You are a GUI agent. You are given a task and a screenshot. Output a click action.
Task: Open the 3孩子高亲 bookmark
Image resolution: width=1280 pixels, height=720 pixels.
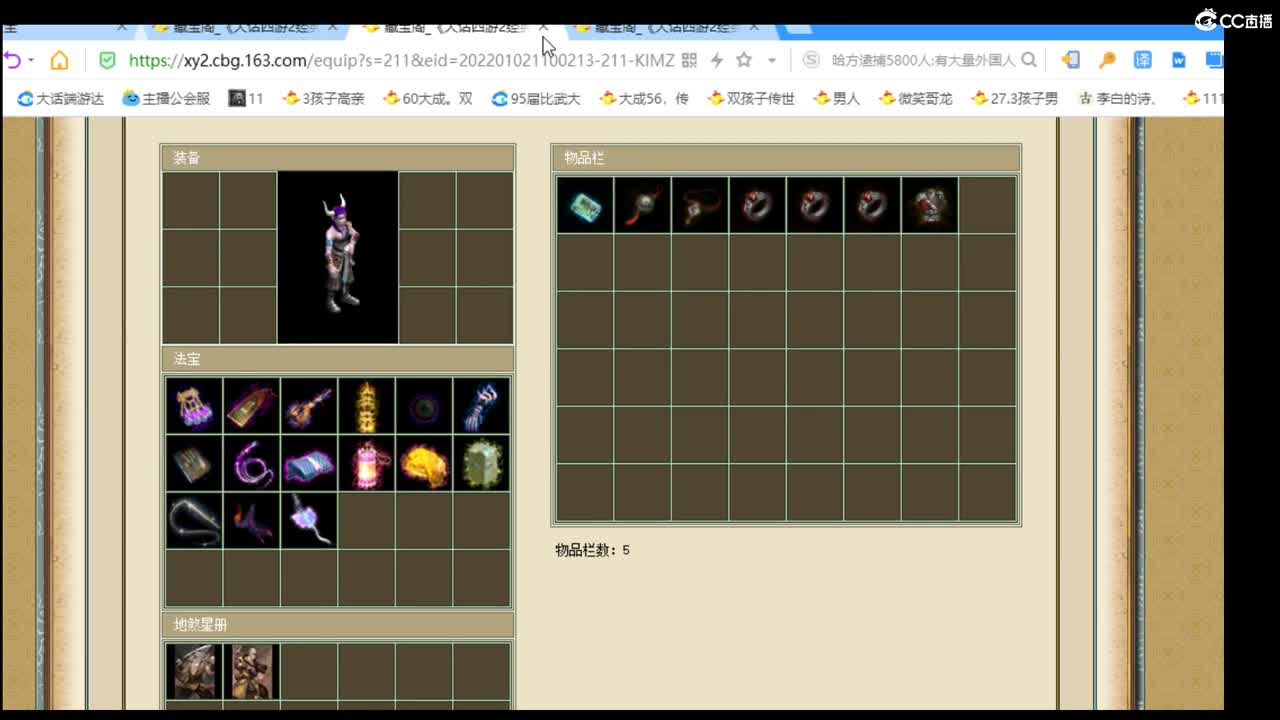[x=323, y=98]
